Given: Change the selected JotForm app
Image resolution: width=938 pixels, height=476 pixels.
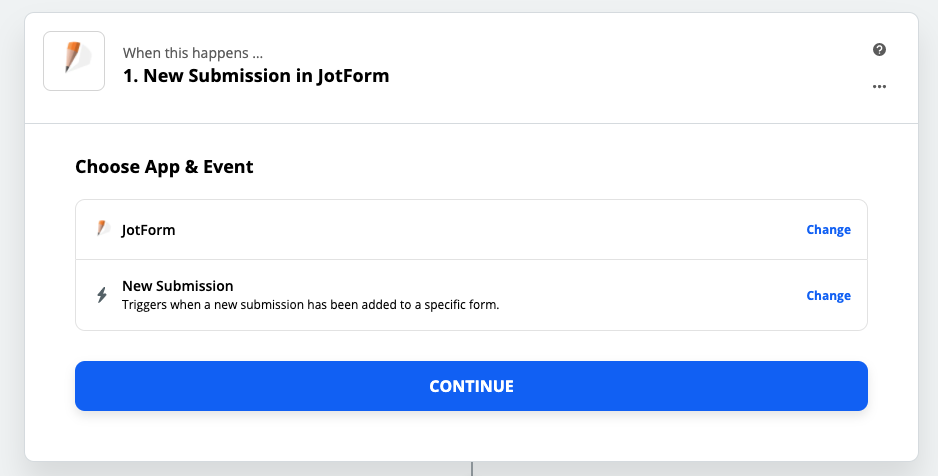Looking at the screenshot, I should pos(828,229).
